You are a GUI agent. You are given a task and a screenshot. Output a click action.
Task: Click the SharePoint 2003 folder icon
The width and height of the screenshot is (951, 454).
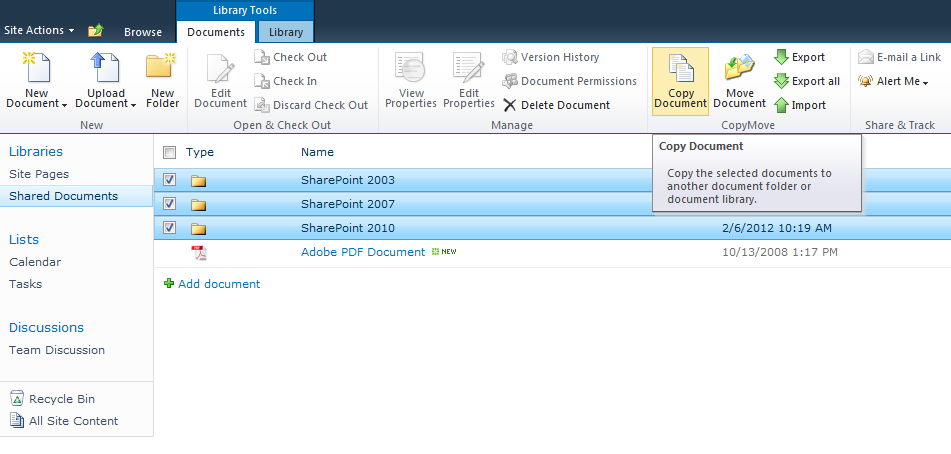[x=199, y=181]
